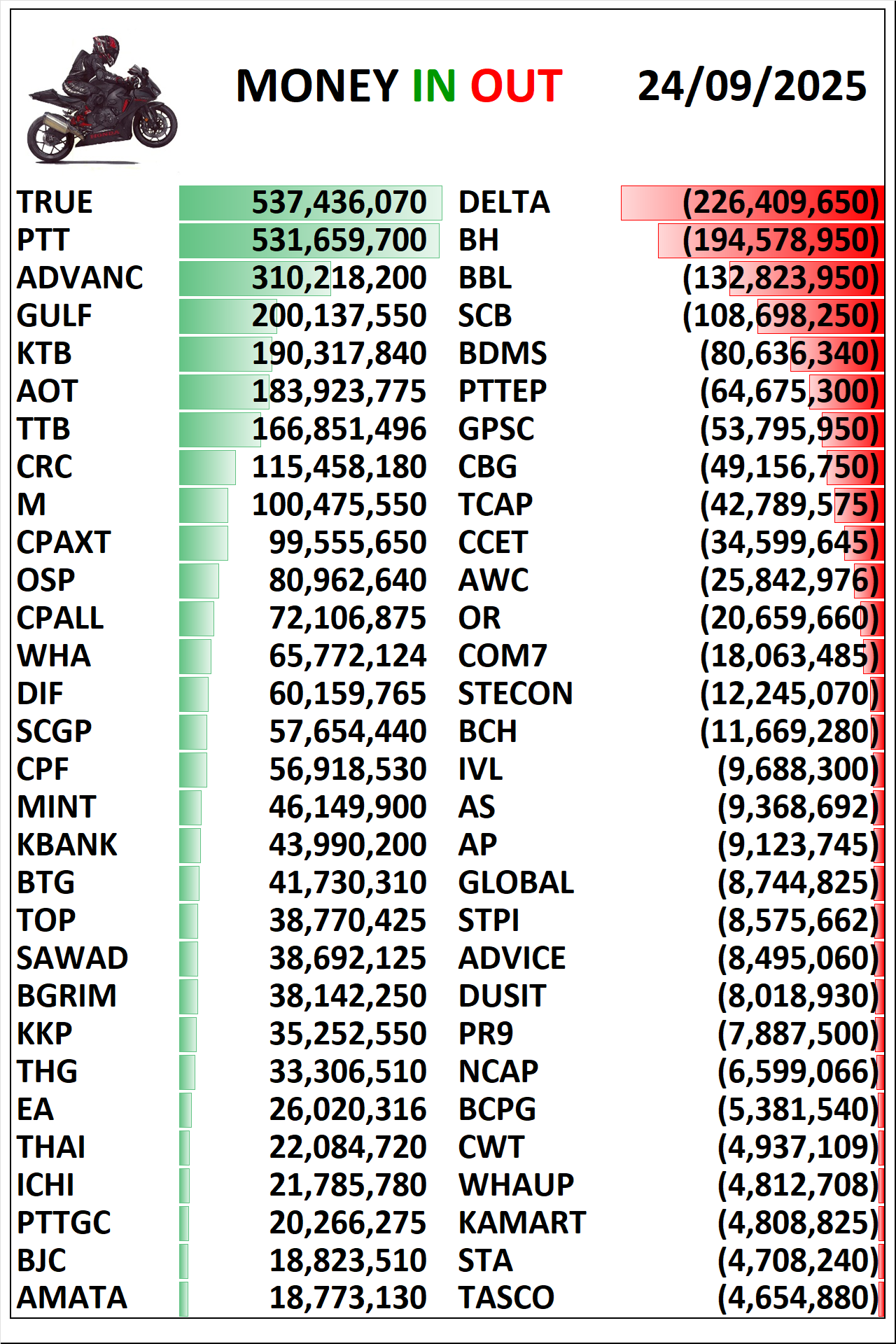The height and width of the screenshot is (1344, 896).
Task: Select the DELTA stock symbol
Action: point(504,203)
